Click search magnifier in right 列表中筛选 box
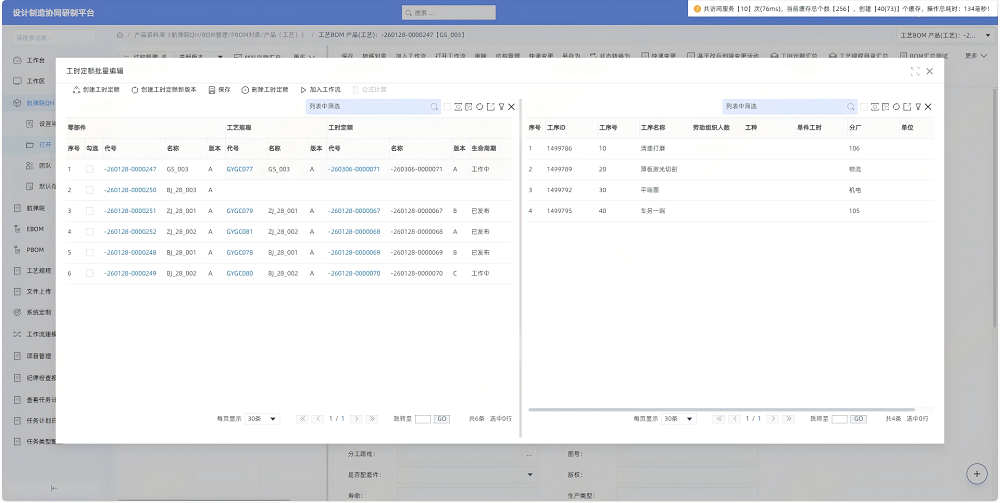The image size is (1000, 503). pyautogui.click(x=851, y=106)
